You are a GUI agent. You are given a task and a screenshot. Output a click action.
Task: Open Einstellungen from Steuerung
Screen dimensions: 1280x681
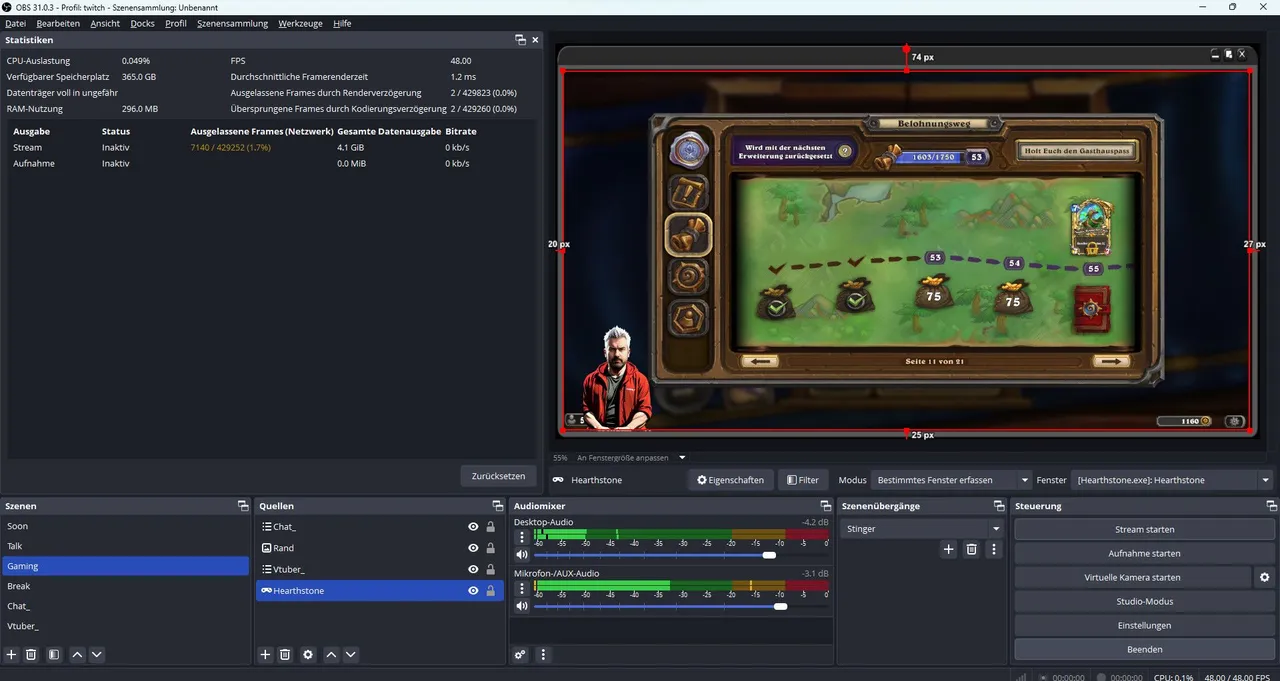click(x=1144, y=625)
